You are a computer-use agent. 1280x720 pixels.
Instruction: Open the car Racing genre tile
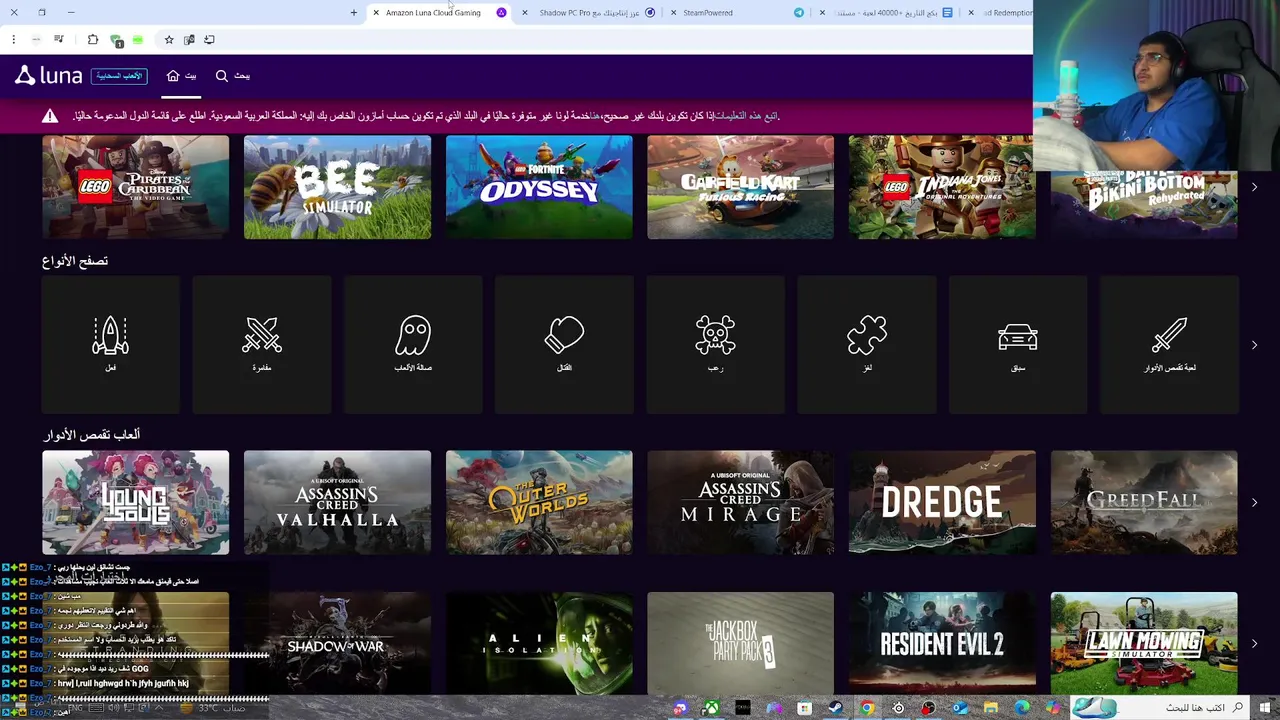pyautogui.click(x=1018, y=345)
